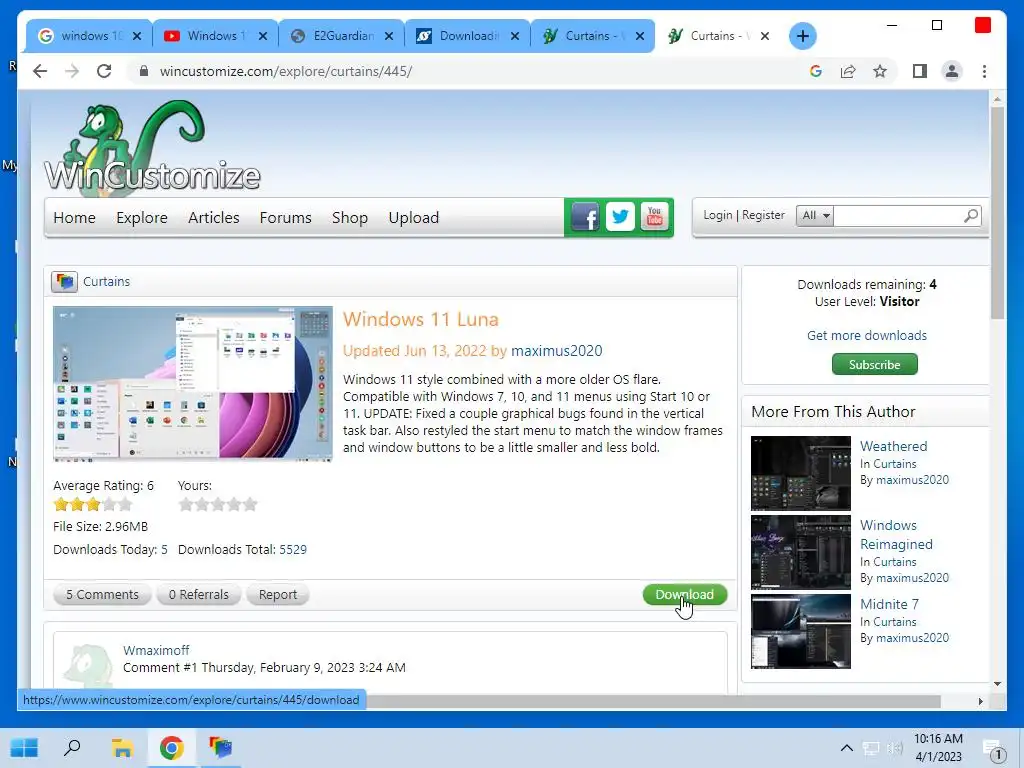Switch to the Windows YouTube tab
Screen dimensions: 1024x768
tap(216, 36)
